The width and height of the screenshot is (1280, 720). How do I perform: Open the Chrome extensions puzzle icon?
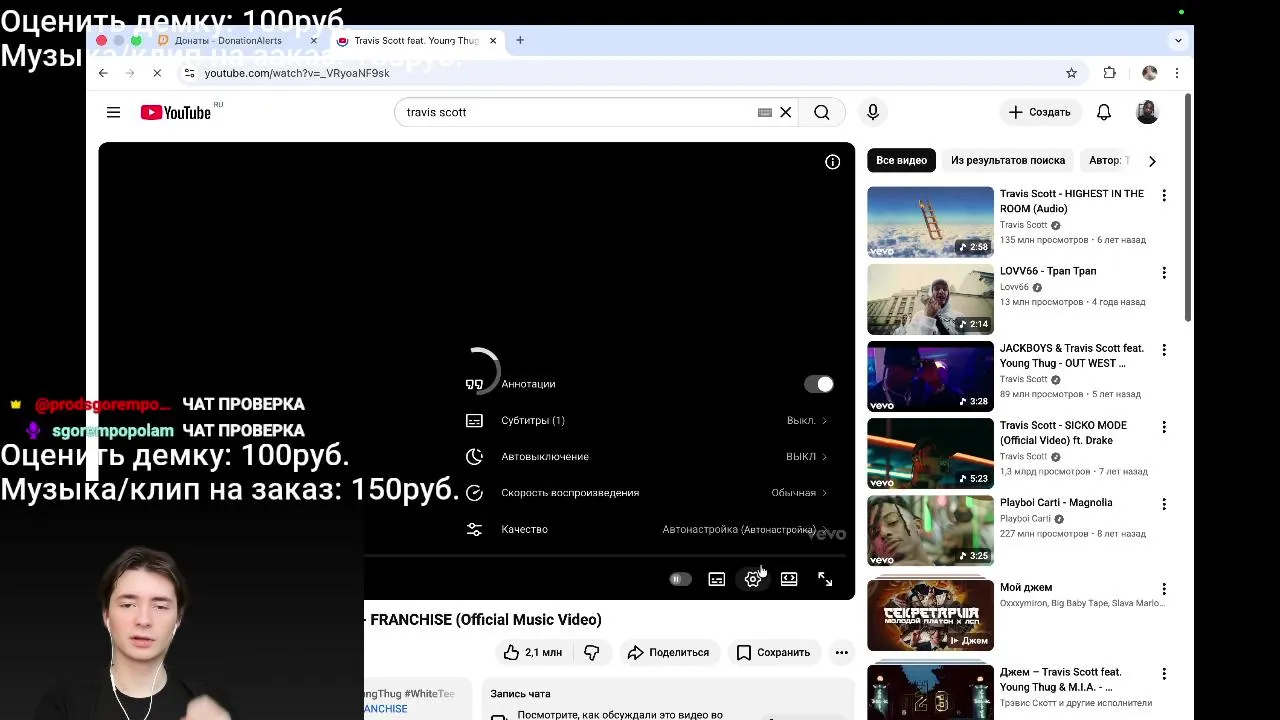[1109, 73]
